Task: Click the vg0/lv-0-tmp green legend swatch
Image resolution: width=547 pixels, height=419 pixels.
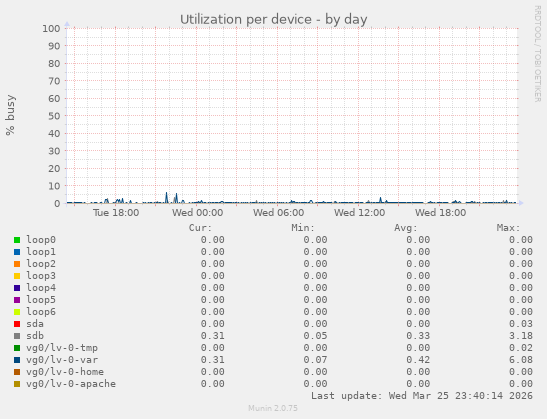Action: pos(17,348)
